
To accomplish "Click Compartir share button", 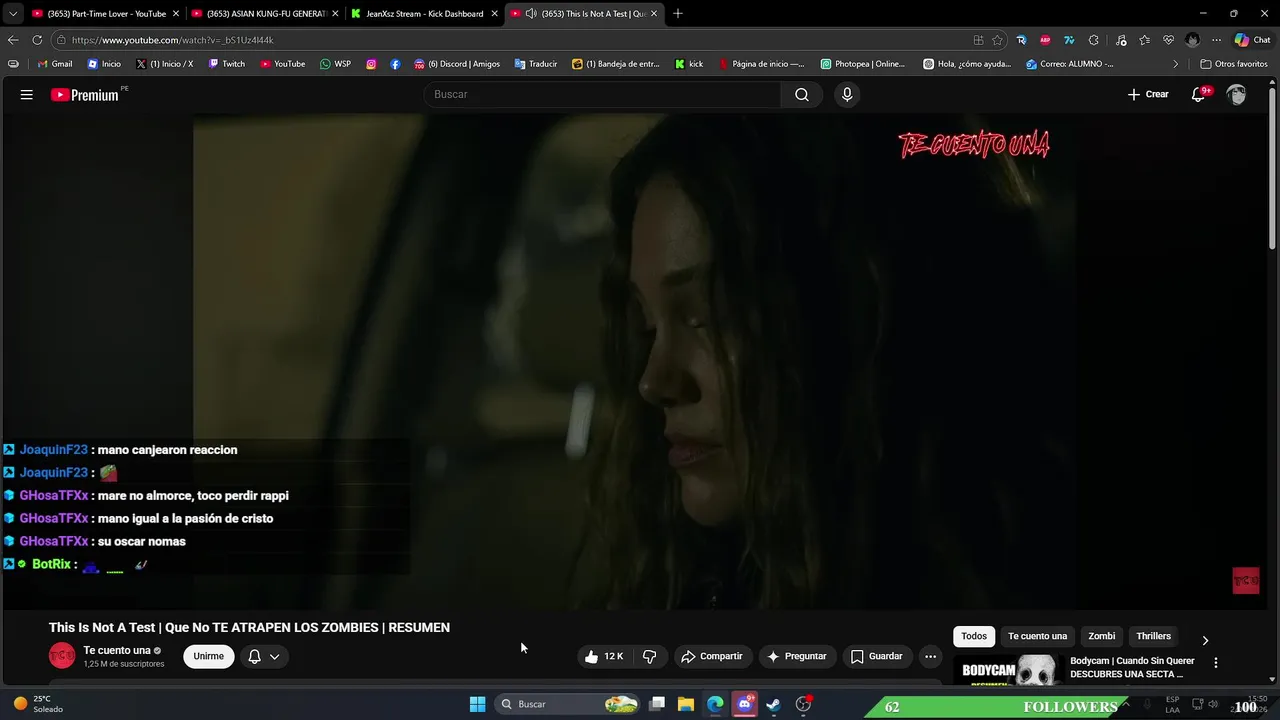I will 711,657.
